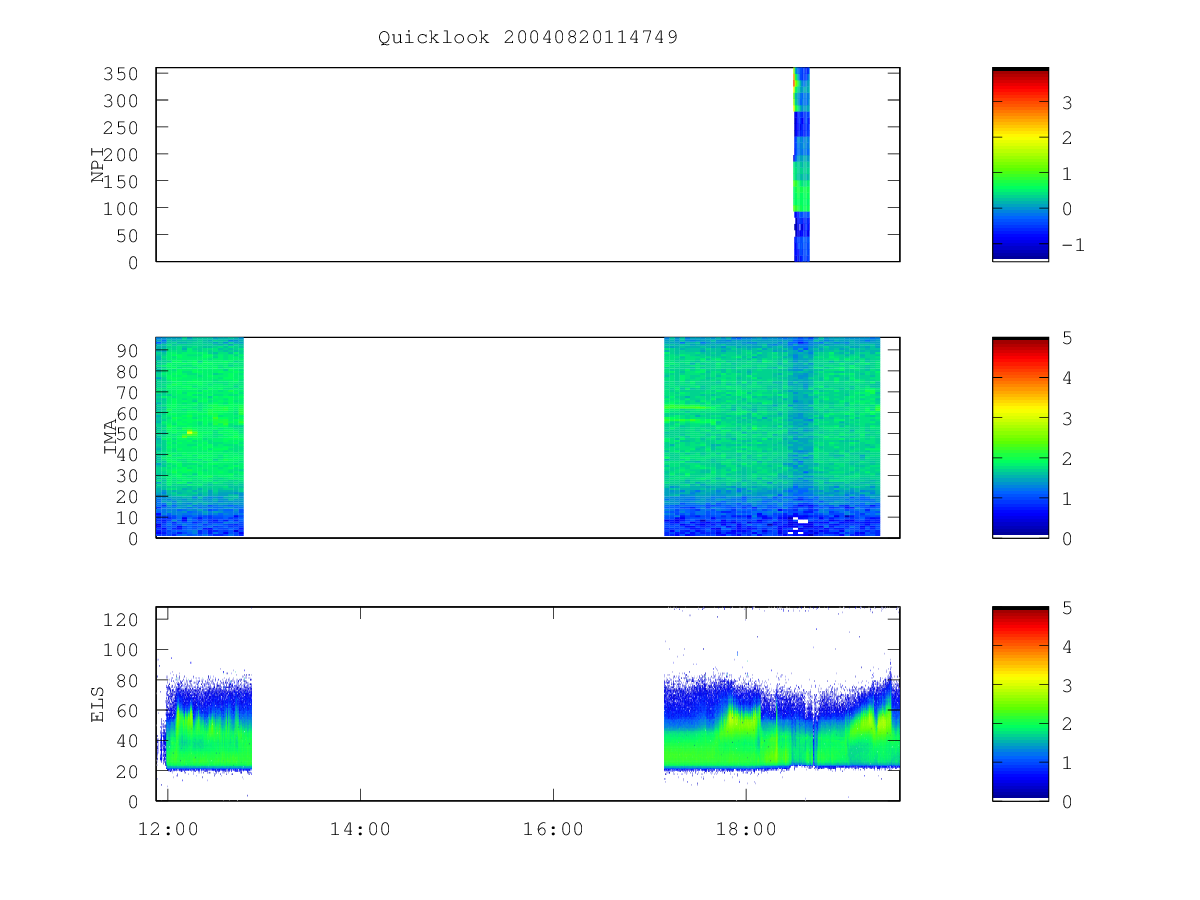Click the 3 label on NPI colorbar
The width and height of the screenshot is (1200, 900).
pyautogui.click(x=1067, y=102)
